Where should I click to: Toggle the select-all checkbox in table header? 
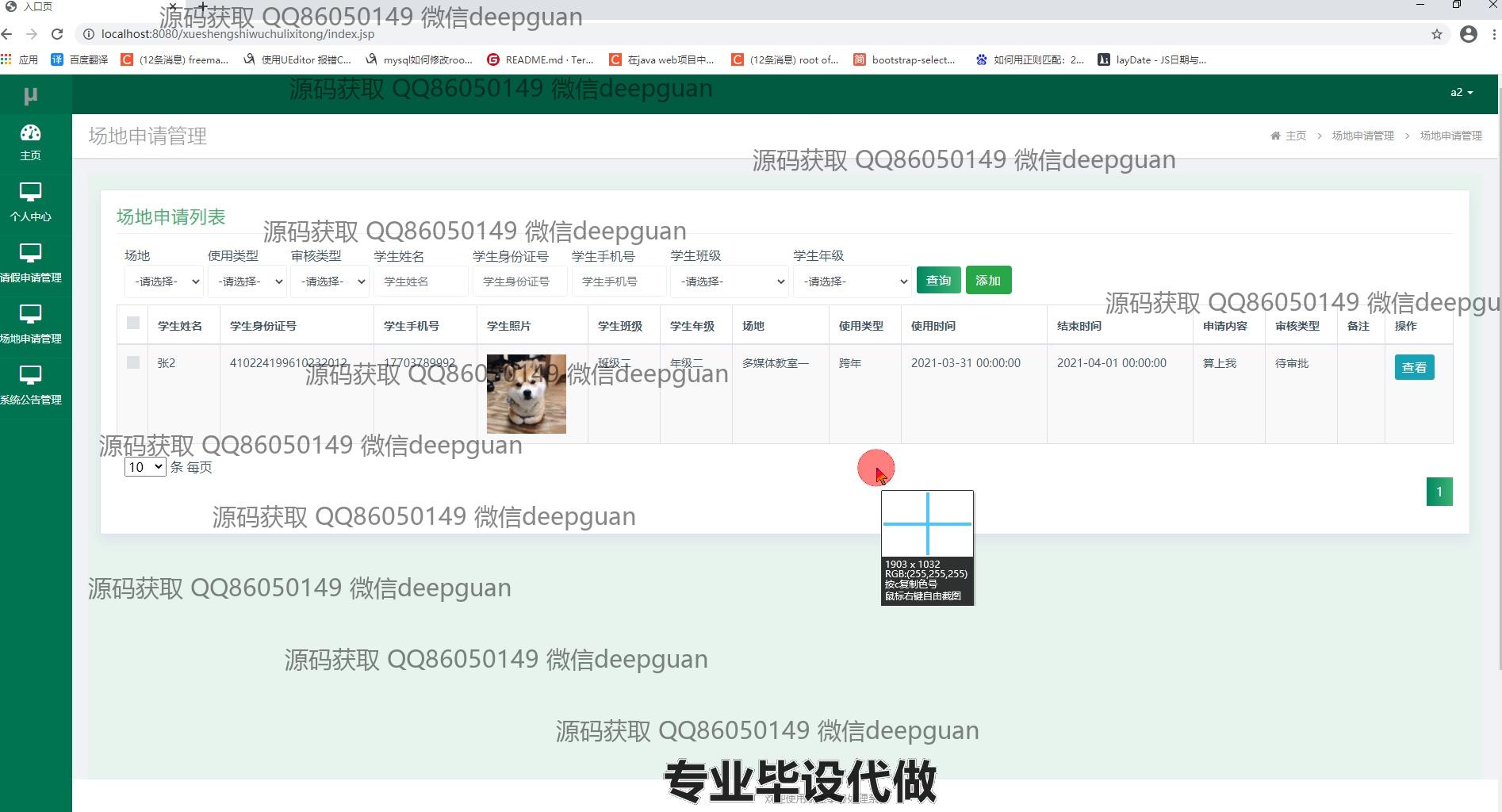tap(133, 323)
